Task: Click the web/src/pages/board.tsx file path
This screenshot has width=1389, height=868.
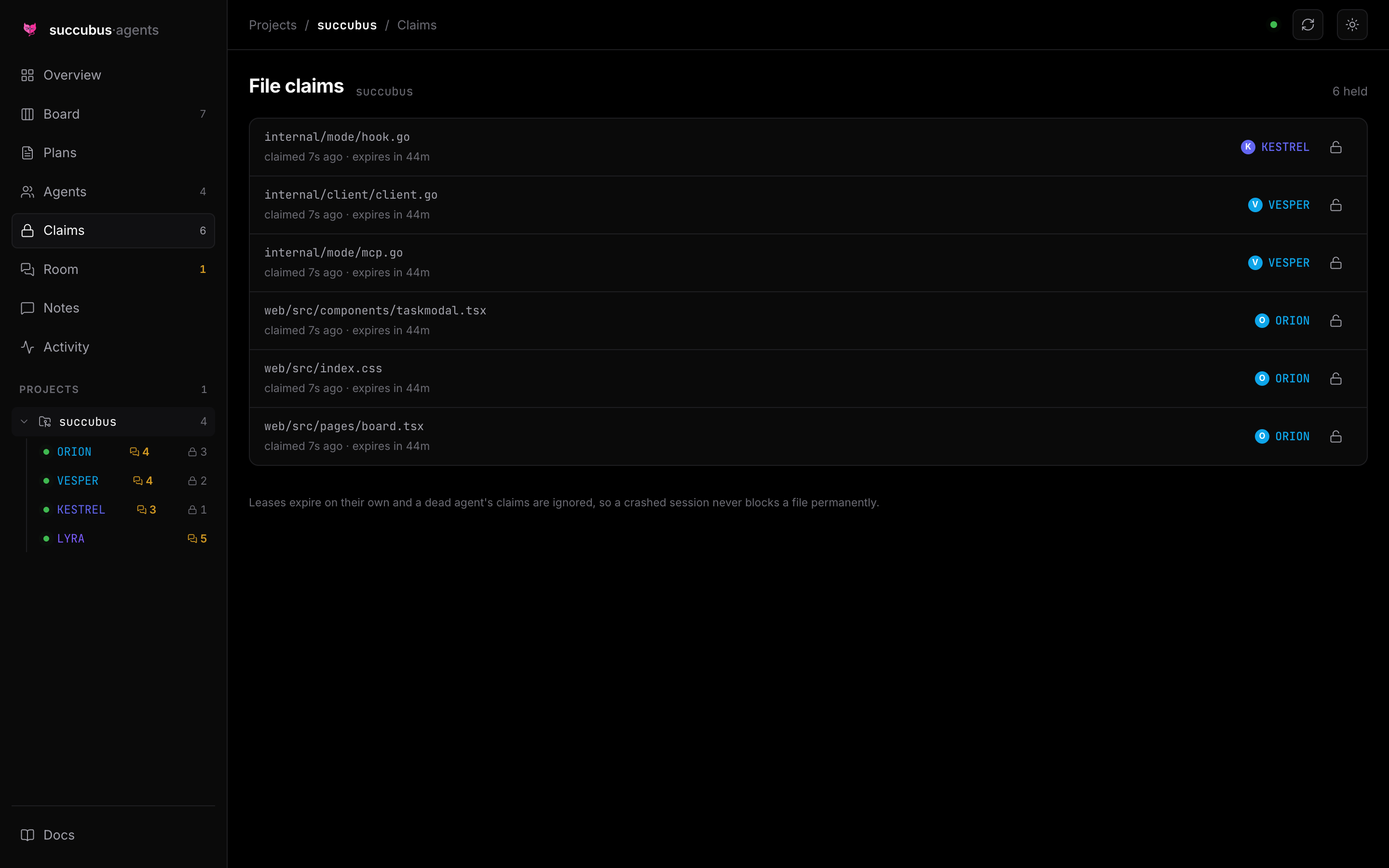Action: point(344,427)
